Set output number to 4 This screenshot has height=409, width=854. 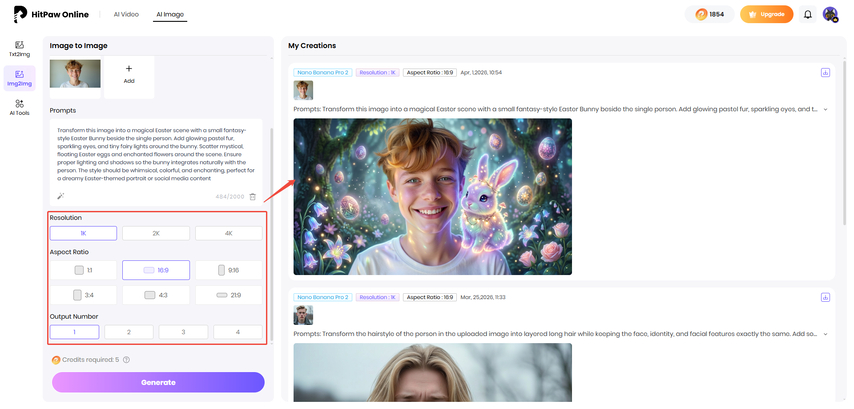(x=237, y=332)
